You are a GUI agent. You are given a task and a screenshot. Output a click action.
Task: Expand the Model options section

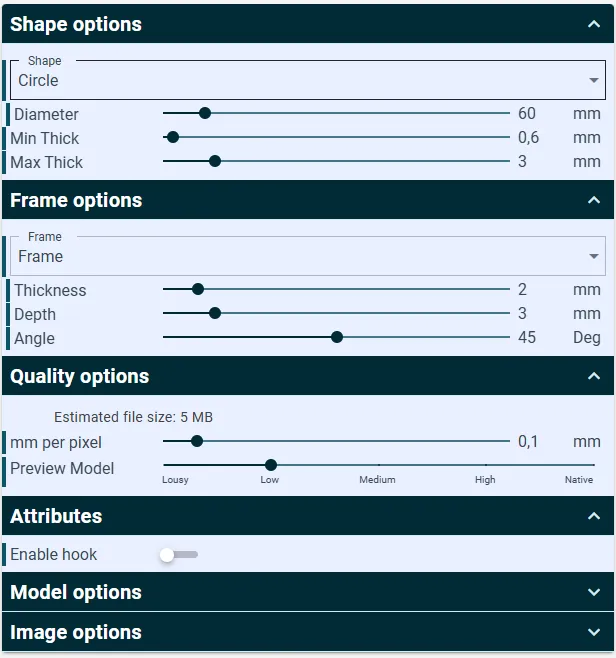tap(308, 592)
